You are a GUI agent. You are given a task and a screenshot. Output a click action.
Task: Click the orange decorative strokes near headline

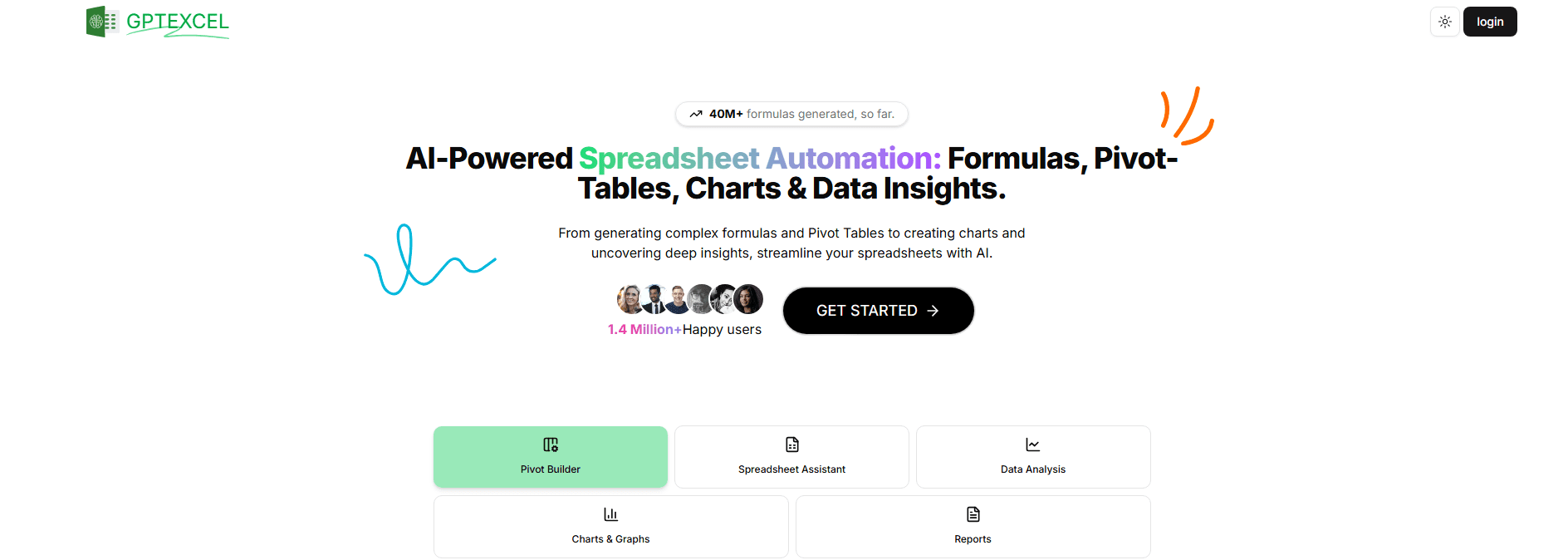point(1188,117)
